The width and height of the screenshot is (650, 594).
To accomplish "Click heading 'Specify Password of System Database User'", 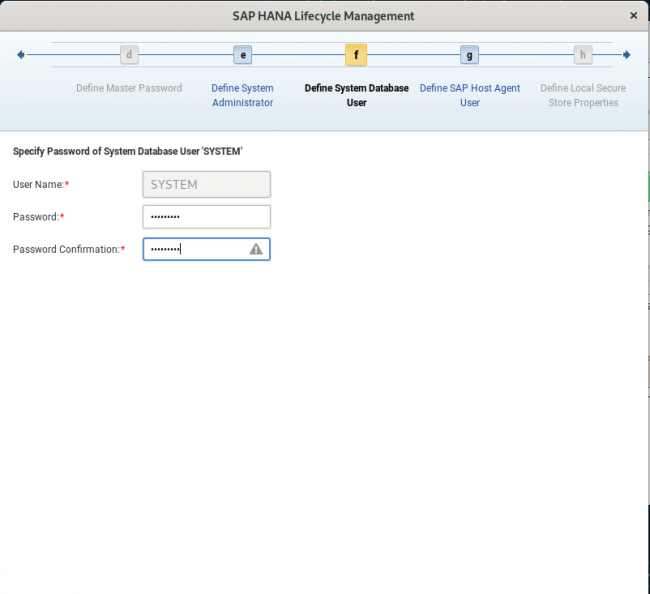I will pos(128,151).
